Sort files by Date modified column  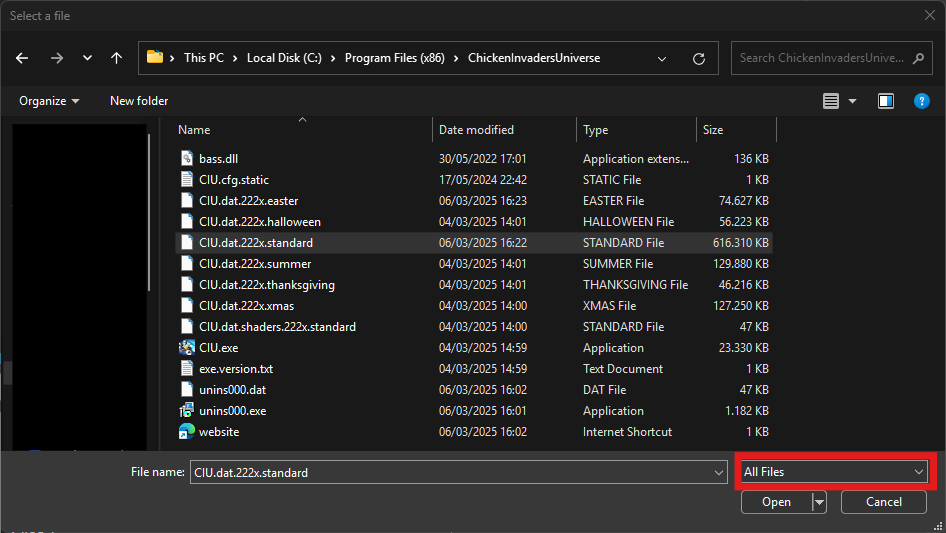click(476, 130)
